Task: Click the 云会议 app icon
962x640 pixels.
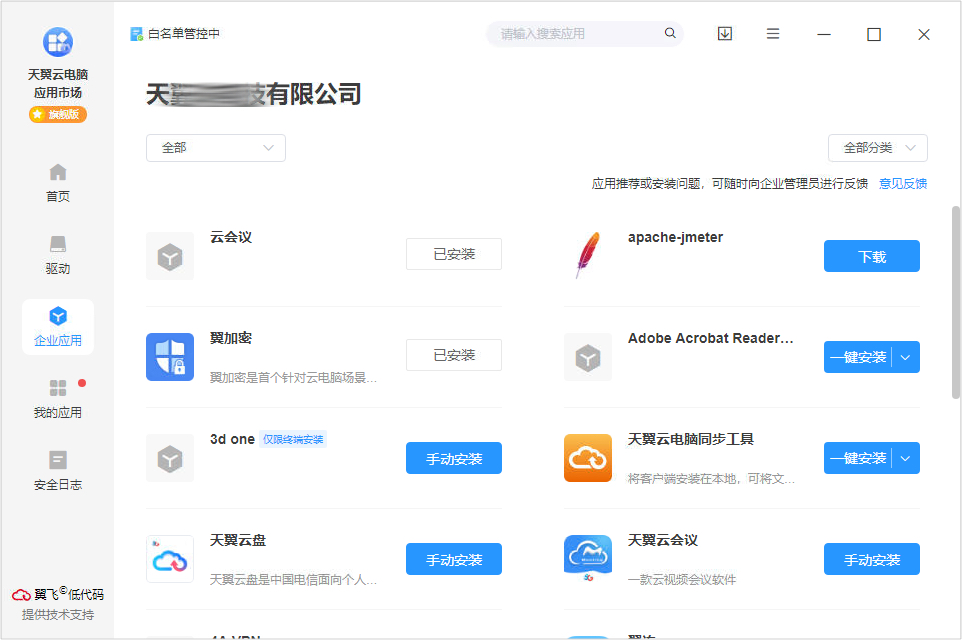Action: pos(170,256)
